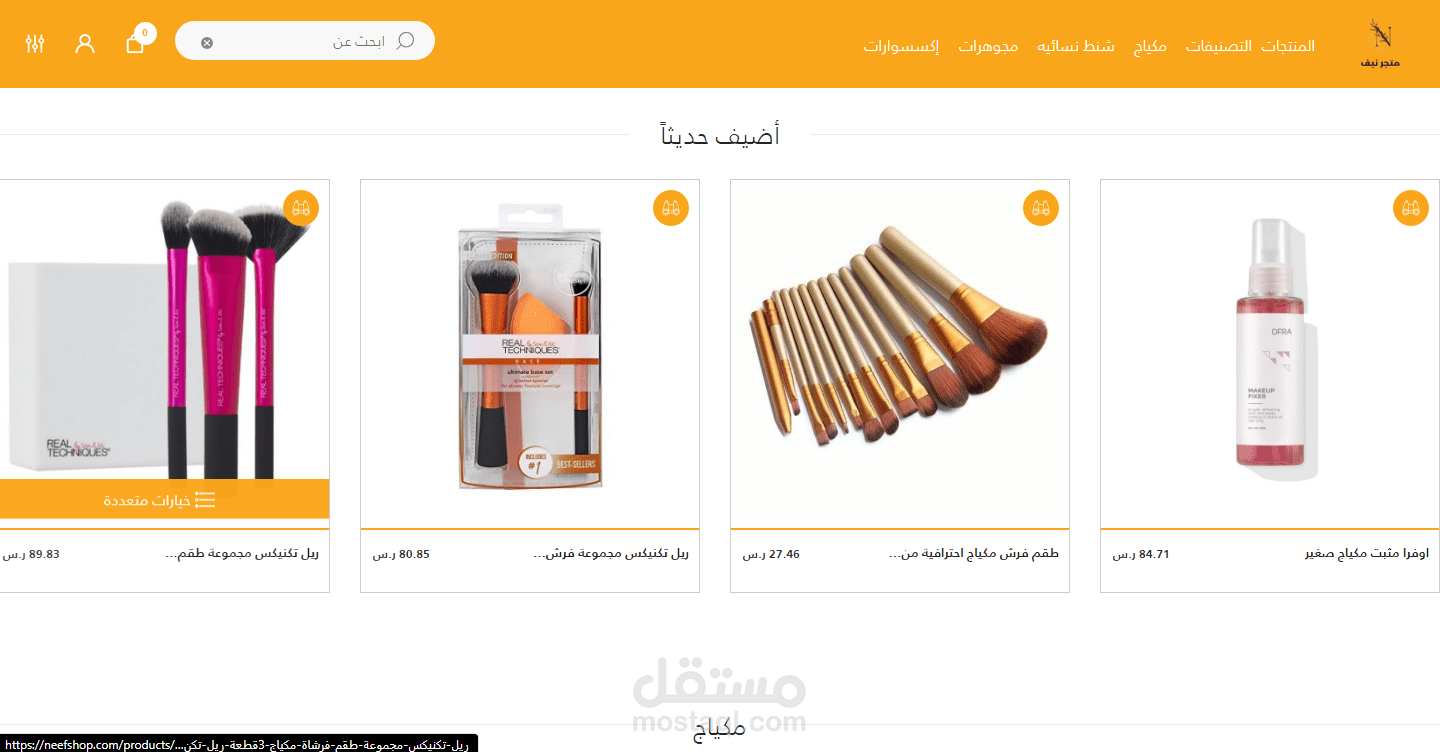The width and height of the screenshot is (1440, 752).
Task: Open the اوفرا مثبت مكياج صغير product title
Action: (1367, 553)
